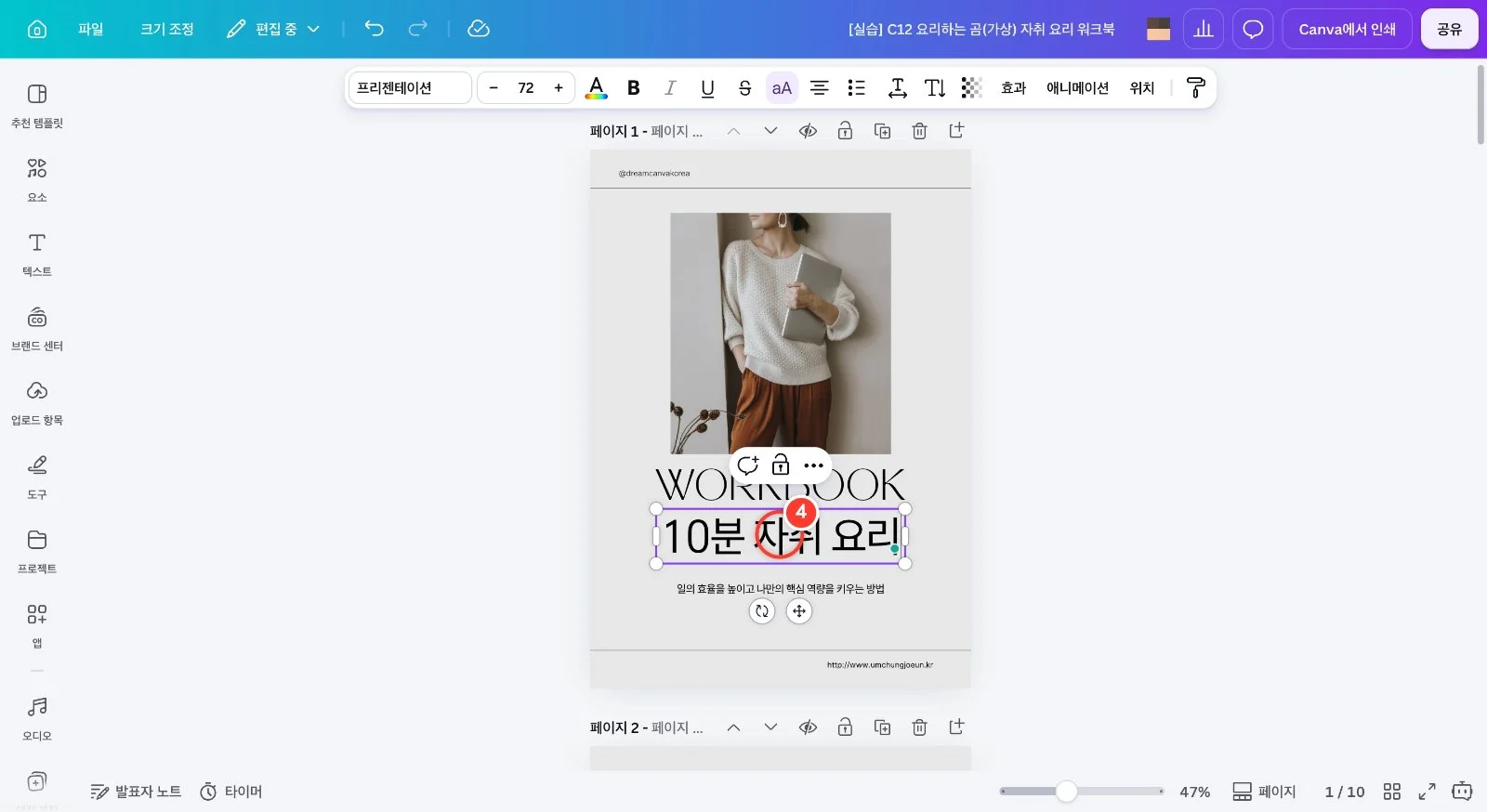Screen dimensions: 1487x812
Task: Check cloud save status icon
Action: click(x=479, y=29)
